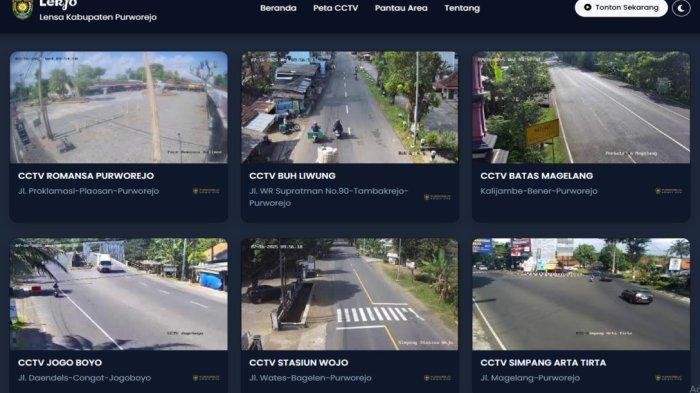Open the CCTV Buh Liwung camera thumbnail
The height and width of the screenshot is (393, 700).
point(350,107)
